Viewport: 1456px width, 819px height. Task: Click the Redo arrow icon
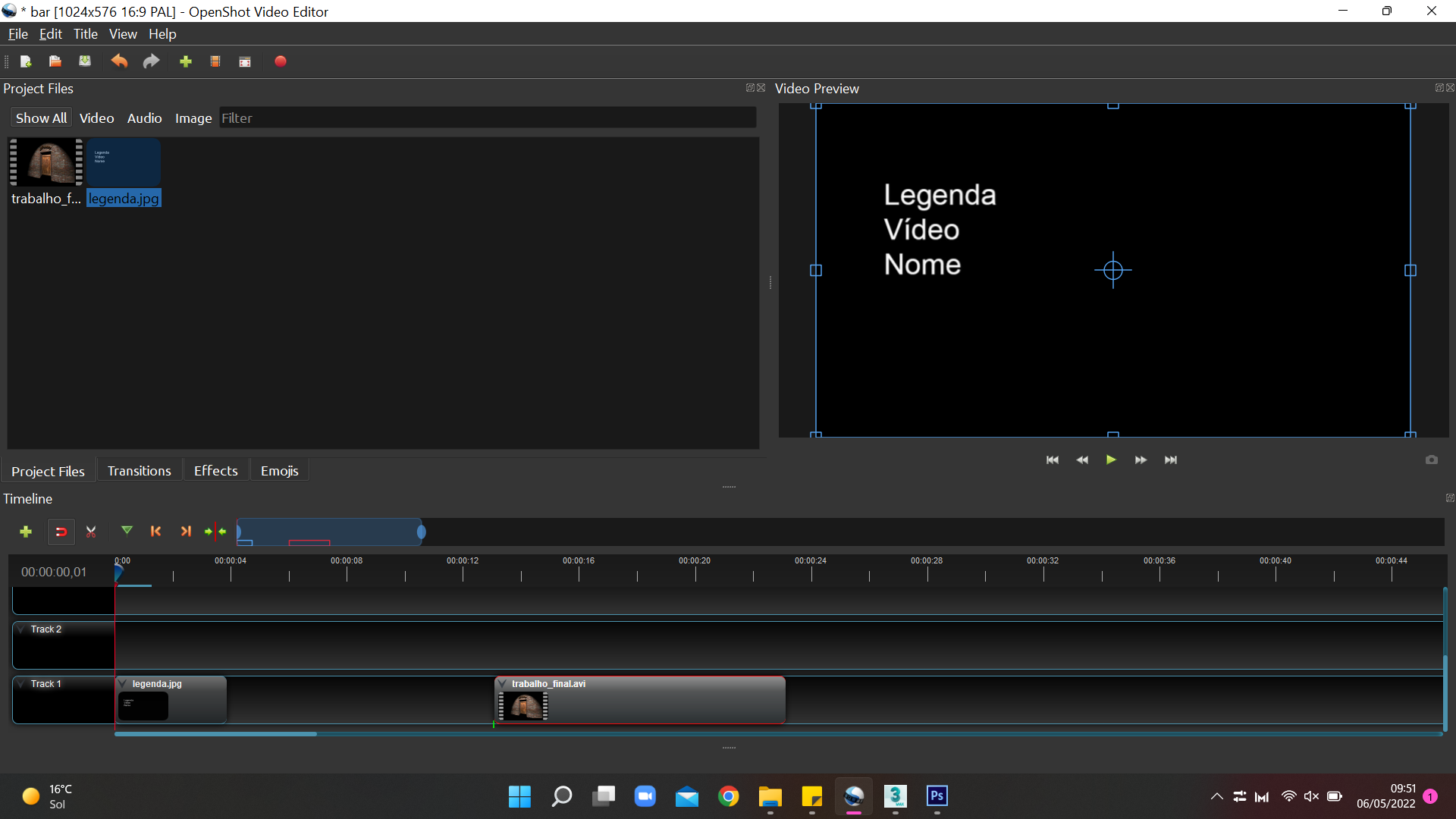152,61
